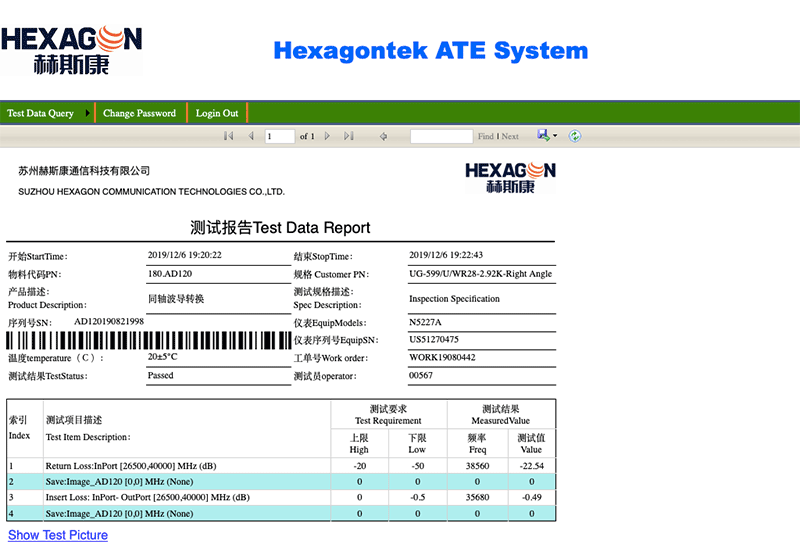800x548 pixels.
Task: Select frequency value 35680
Action: (x=478, y=497)
